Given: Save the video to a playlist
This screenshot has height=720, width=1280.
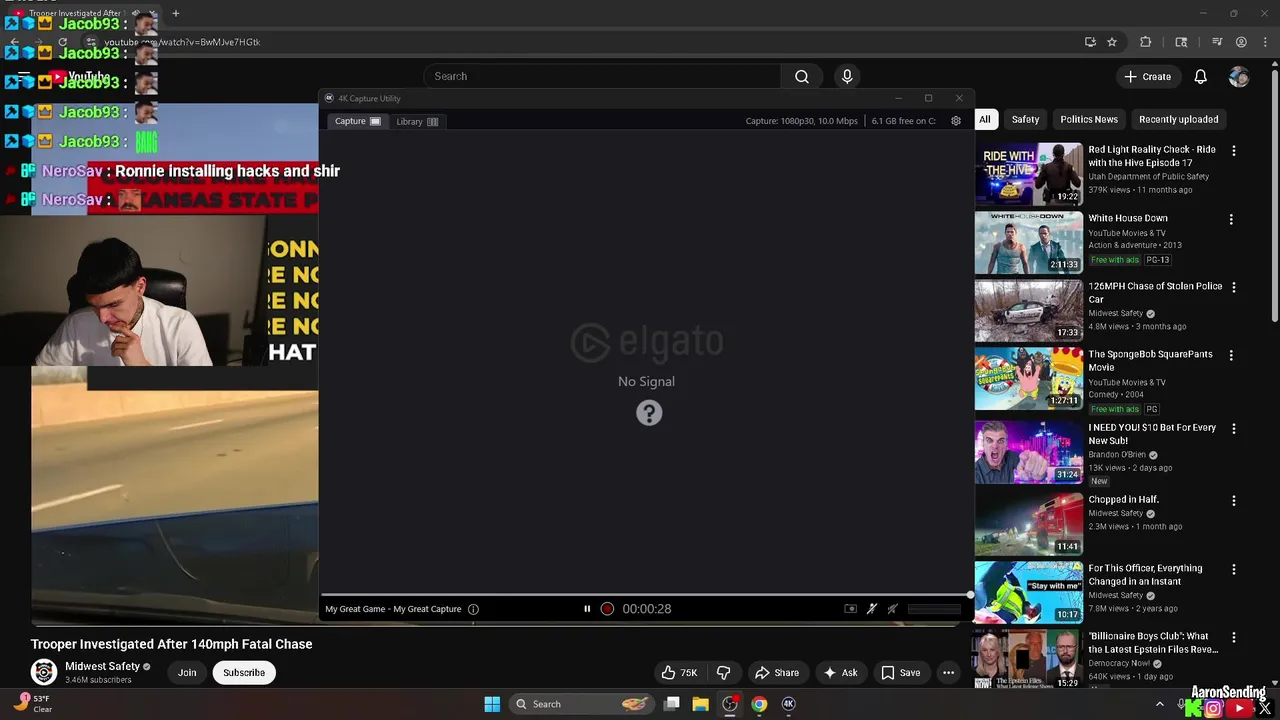Looking at the screenshot, I should 900,673.
